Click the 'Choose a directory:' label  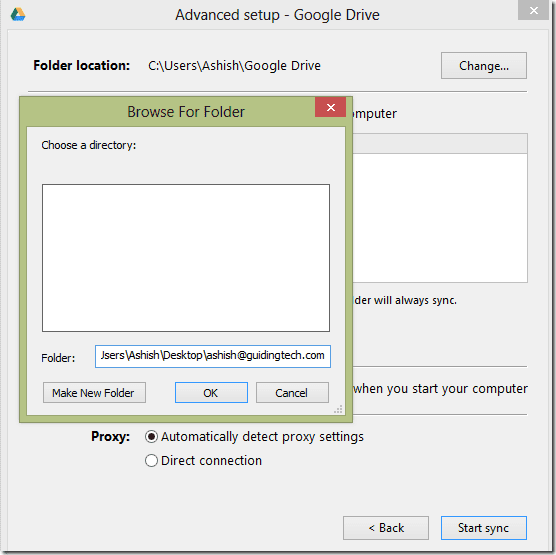click(x=89, y=145)
